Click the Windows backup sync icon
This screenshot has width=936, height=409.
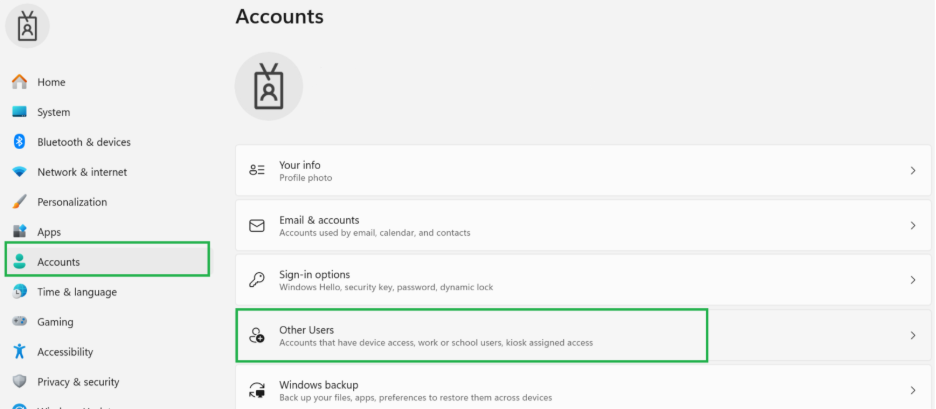tap(257, 390)
